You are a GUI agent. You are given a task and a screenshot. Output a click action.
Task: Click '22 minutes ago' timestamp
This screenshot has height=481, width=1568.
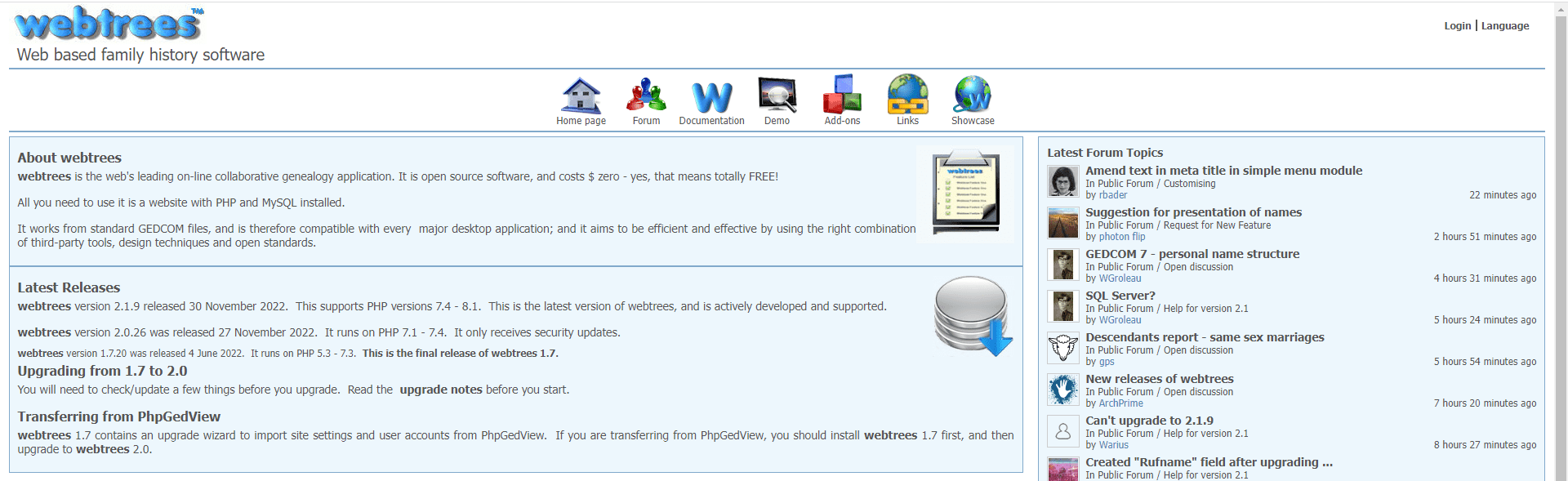(x=1503, y=195)
